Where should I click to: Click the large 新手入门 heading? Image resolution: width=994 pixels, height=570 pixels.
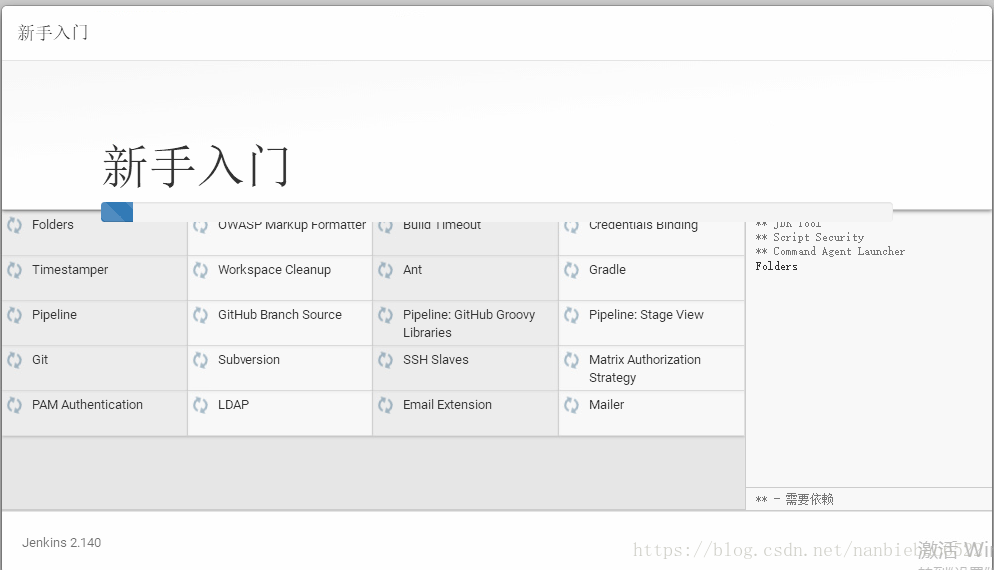coord(196,165)
